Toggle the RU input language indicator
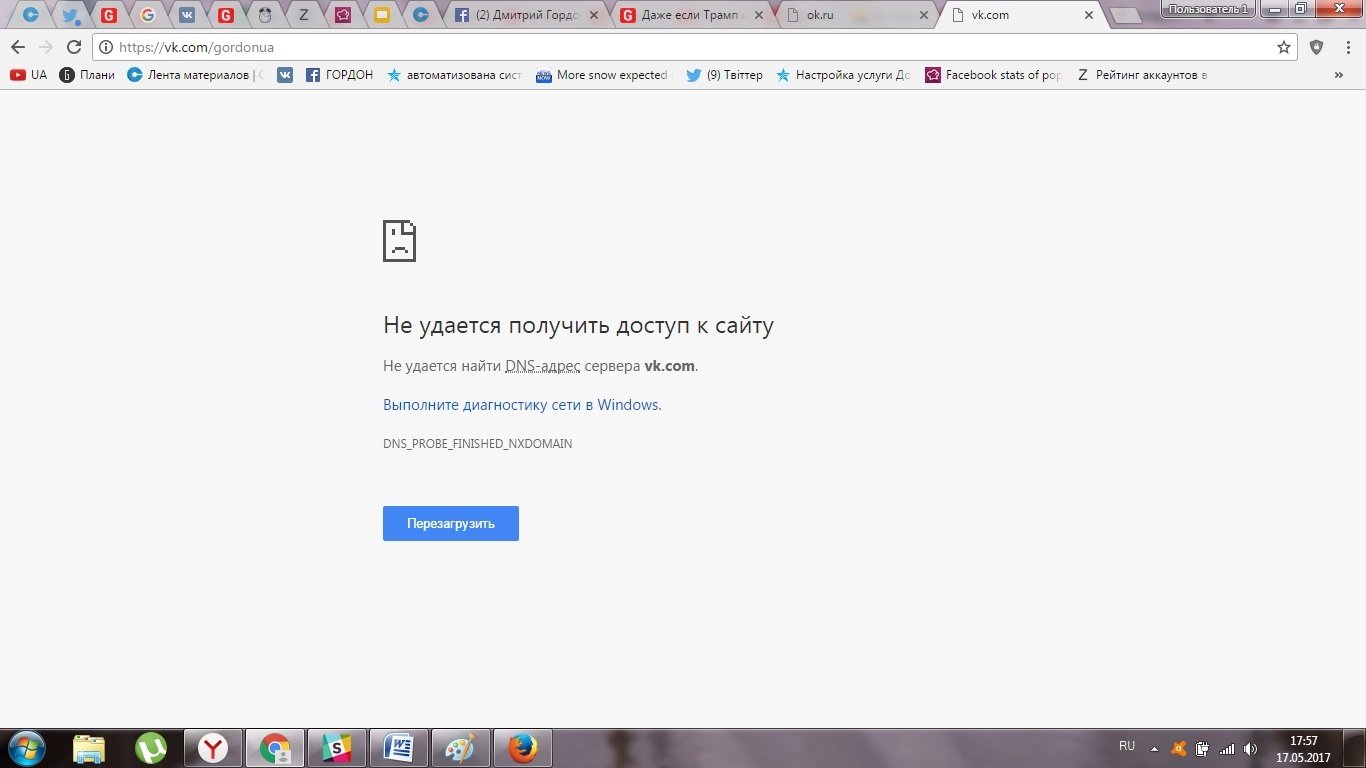Image resolution: width=1366 pixels, height=768 pixels. (x=1127, y=746)
